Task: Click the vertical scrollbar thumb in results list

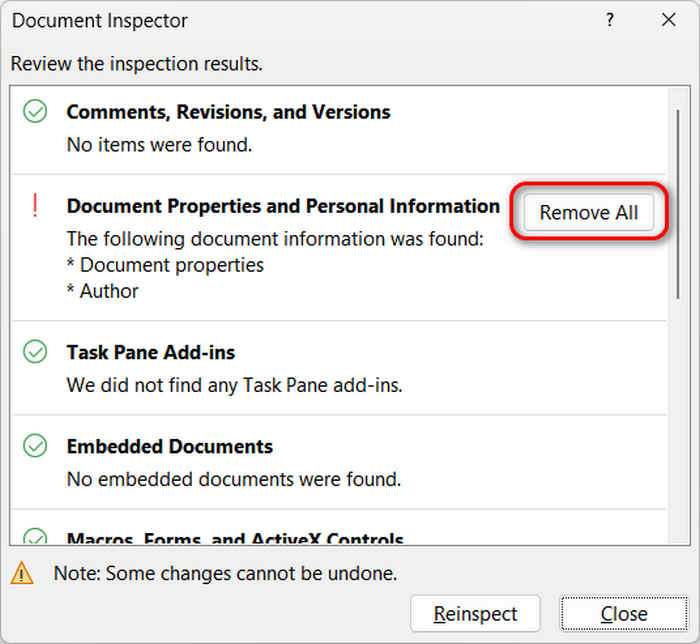Action: point(678,204)
